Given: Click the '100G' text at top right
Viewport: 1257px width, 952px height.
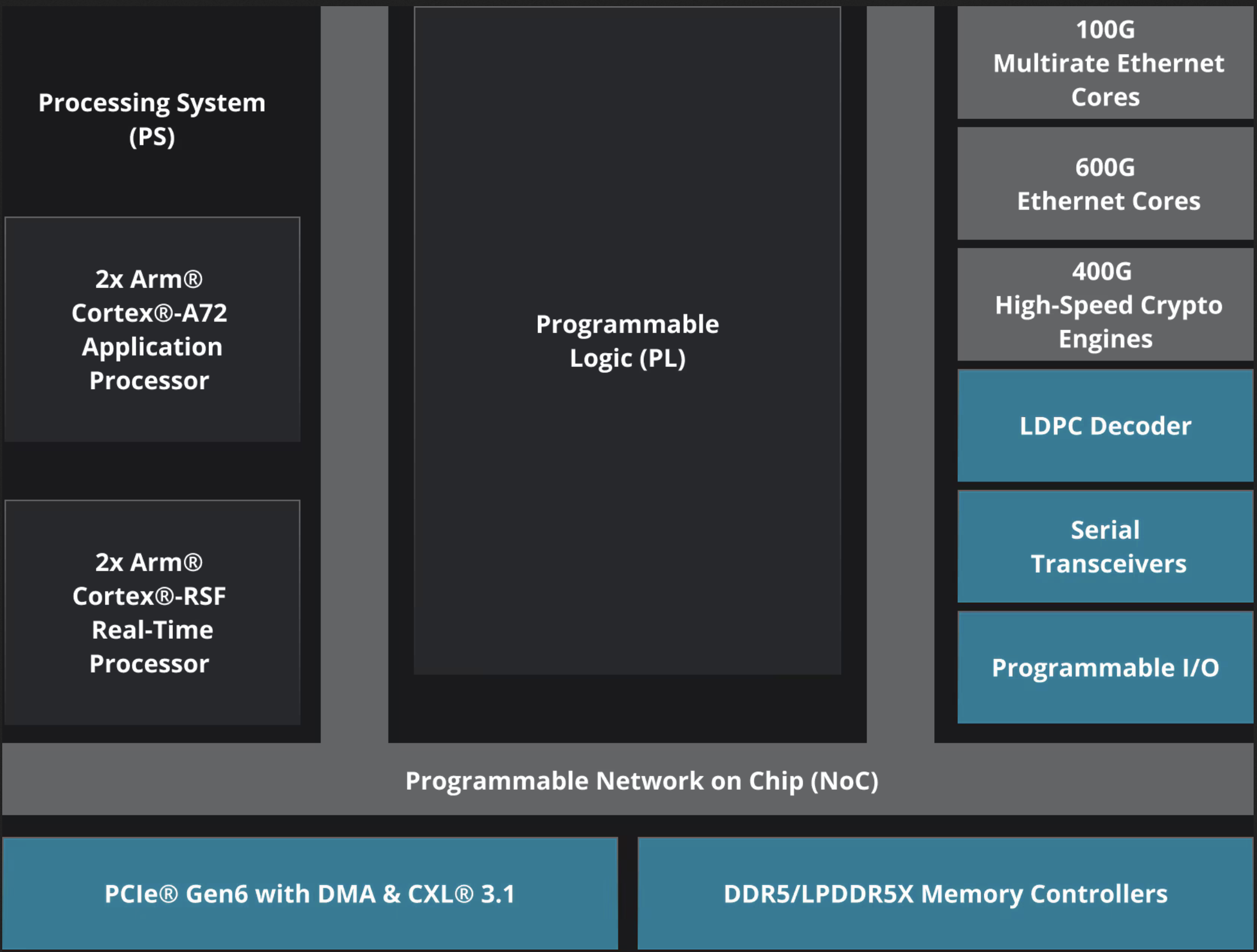Looking at the screenshot, I should tap(1105, 29).
